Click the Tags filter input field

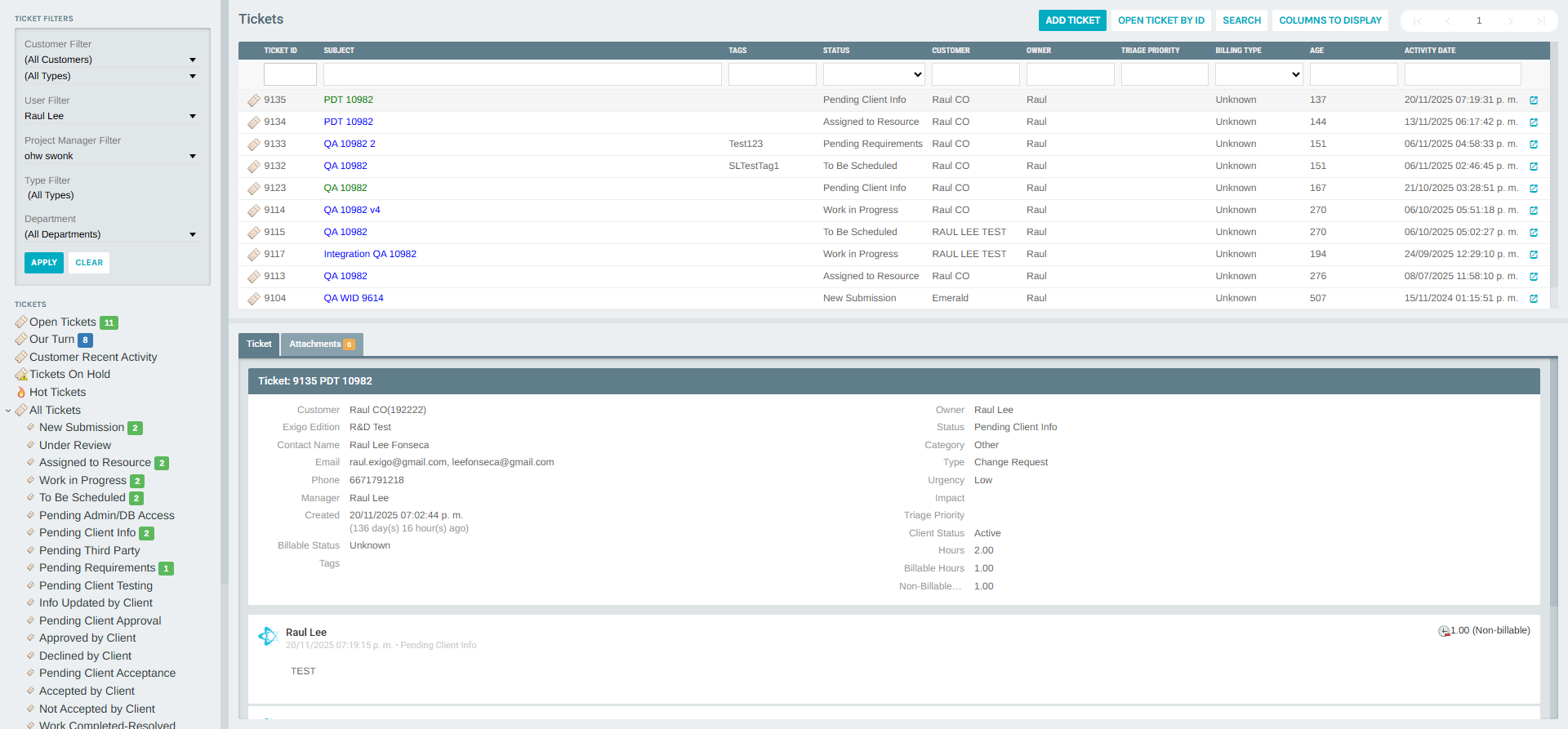pyautogui.click(x=772, y=74)
